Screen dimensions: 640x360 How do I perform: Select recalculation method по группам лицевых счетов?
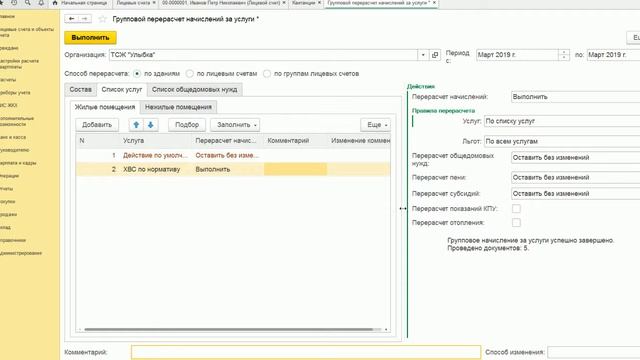(267, 74)
